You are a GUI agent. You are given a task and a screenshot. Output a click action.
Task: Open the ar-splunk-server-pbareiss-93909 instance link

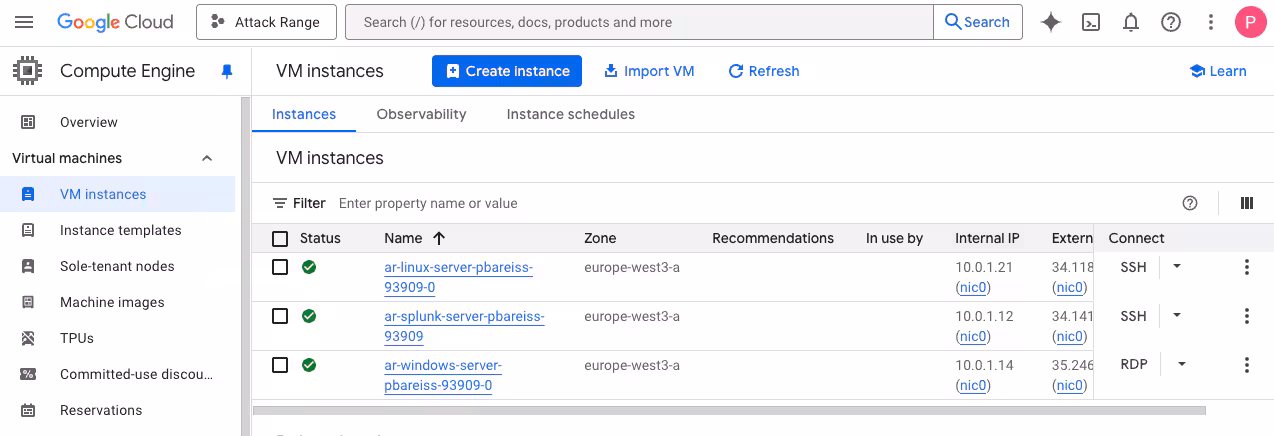pyautogui.click(x=464, y=317)
